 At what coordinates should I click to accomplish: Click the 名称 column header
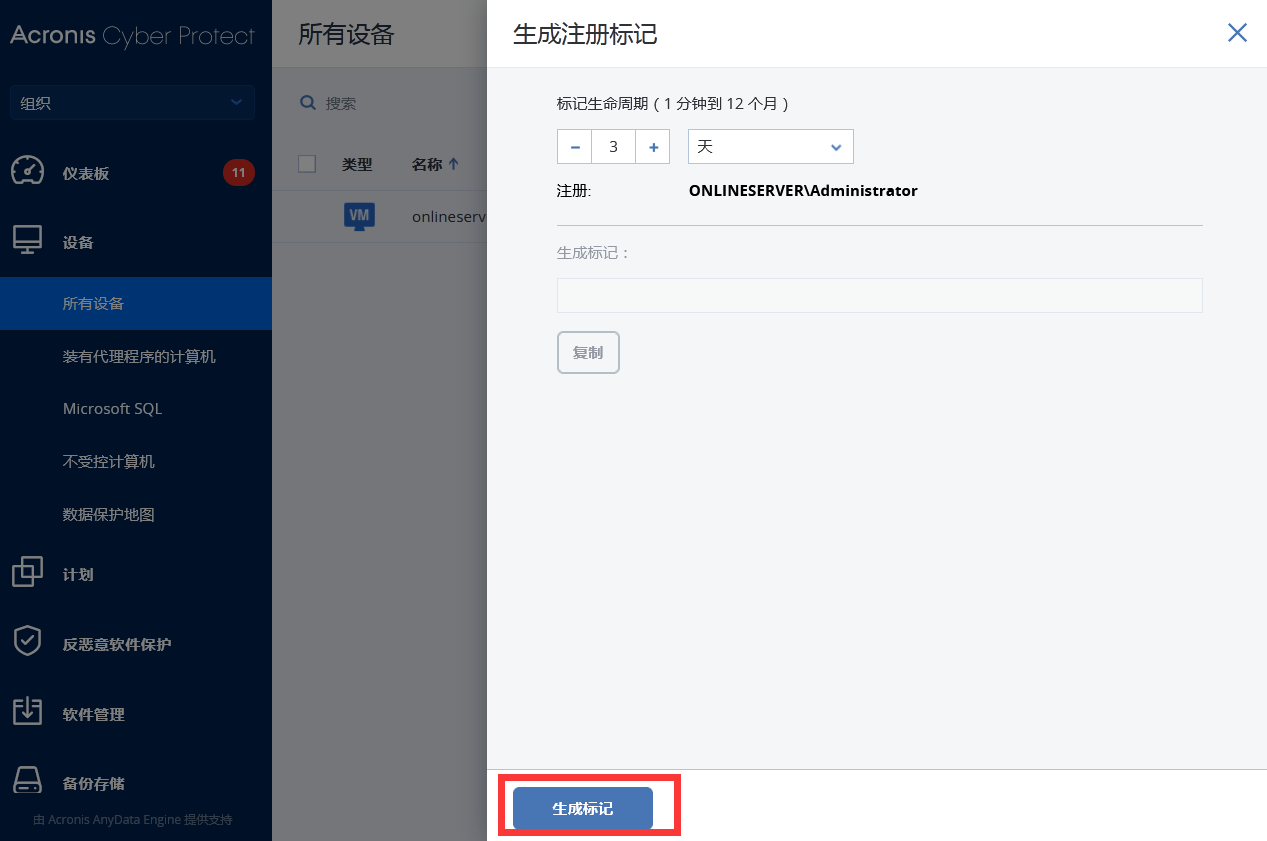[427, 164]
